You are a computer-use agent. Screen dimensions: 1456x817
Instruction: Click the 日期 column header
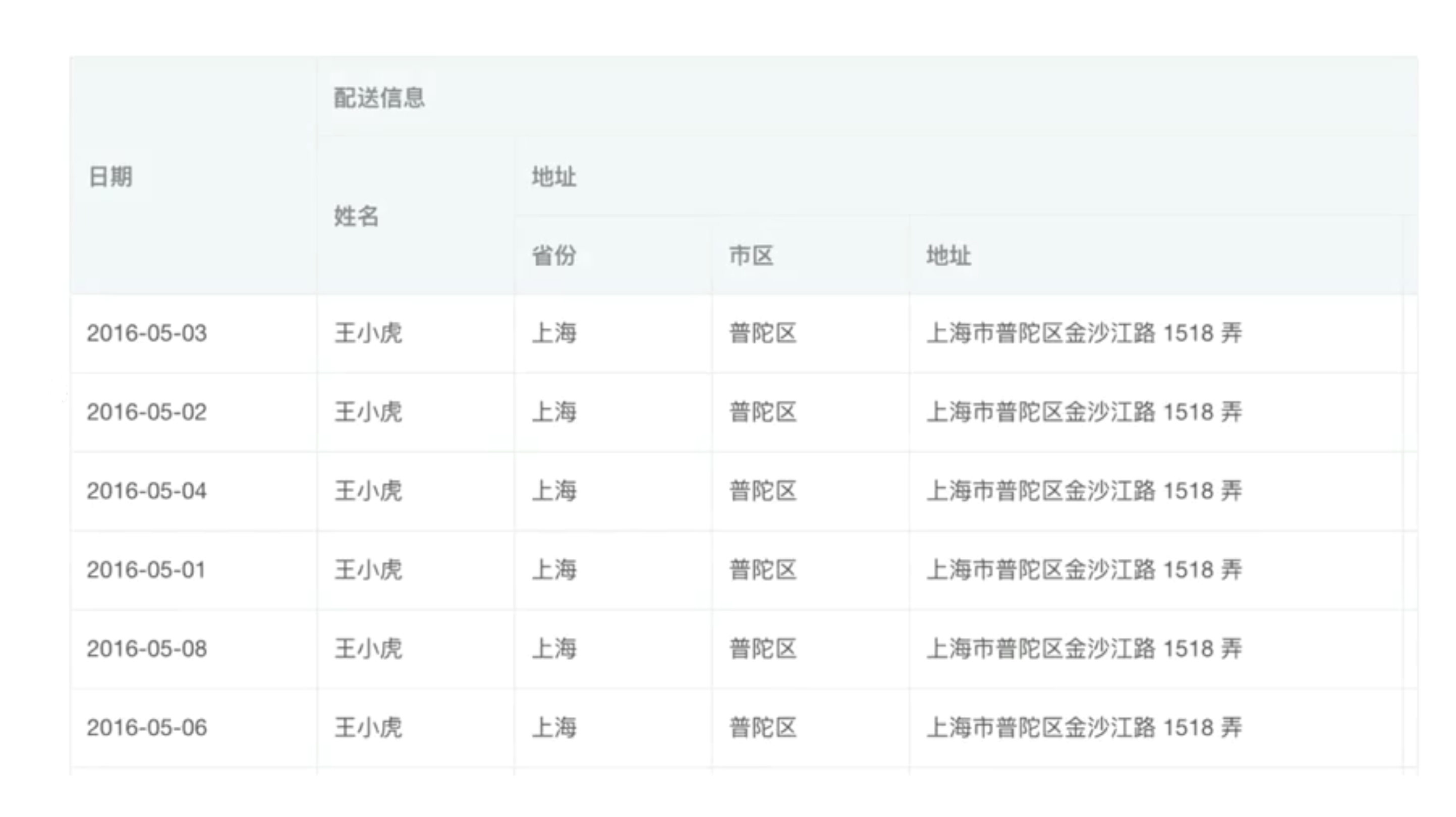point(111,177)
